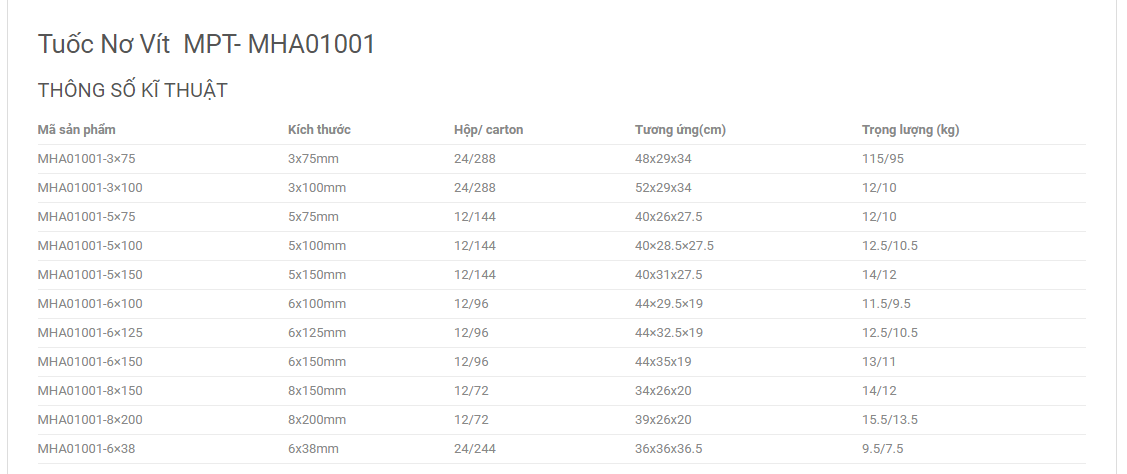The image size is (1127, 474).
Task: Click the Mã sản phẩm column header
Action: (x=76, y=130)
